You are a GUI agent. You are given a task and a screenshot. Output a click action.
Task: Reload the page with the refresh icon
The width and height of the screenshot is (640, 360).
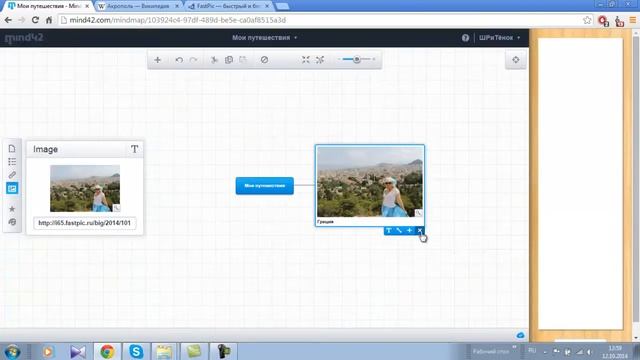35,20
